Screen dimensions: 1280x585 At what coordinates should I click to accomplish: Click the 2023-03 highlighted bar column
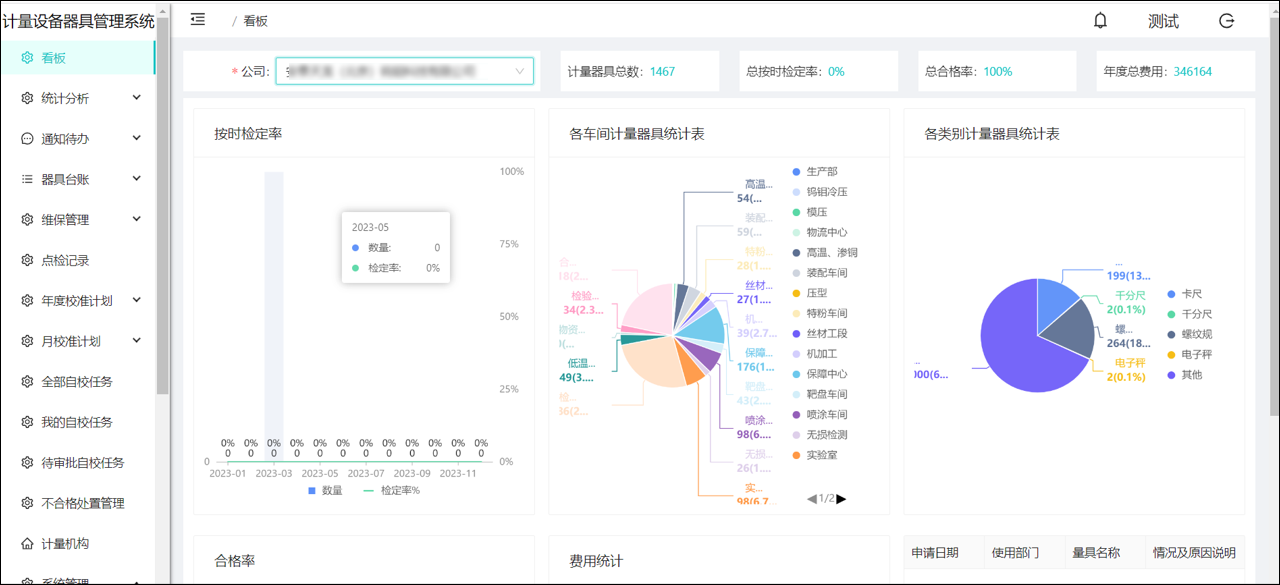(x=273, y=316)
